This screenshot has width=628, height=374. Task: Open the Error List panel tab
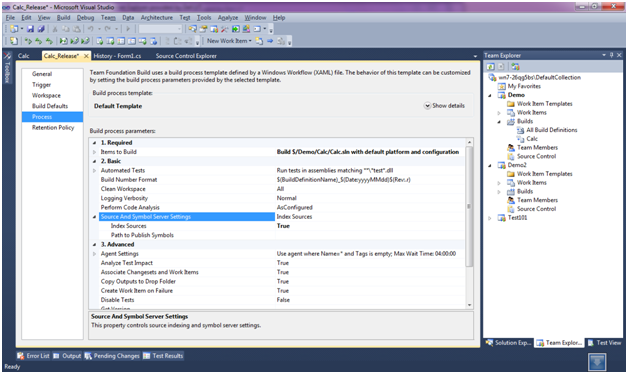tap(33, 356)
